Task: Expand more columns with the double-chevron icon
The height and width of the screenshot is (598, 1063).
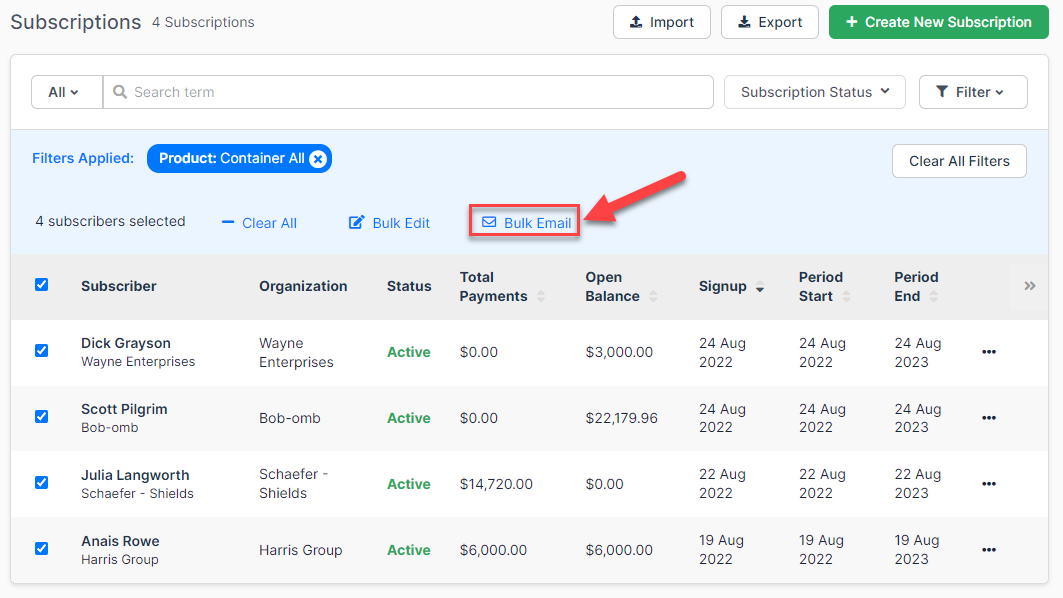Action: (x=1030, y=286)
